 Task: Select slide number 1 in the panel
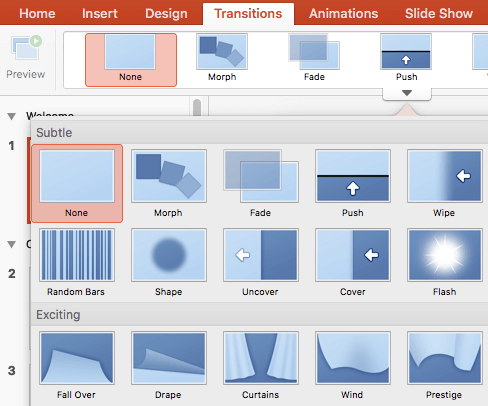pyautogui.click(x=11, y=146)
